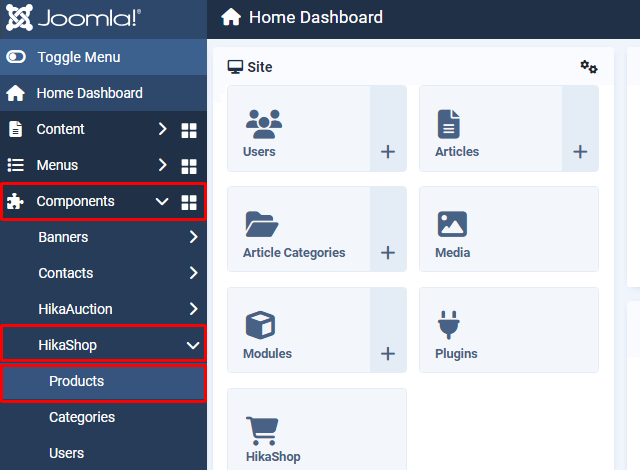The width and height of the screenshot is (640, 470).
Task: Open the Site module settings gears icon
Action: coord(589,67)
